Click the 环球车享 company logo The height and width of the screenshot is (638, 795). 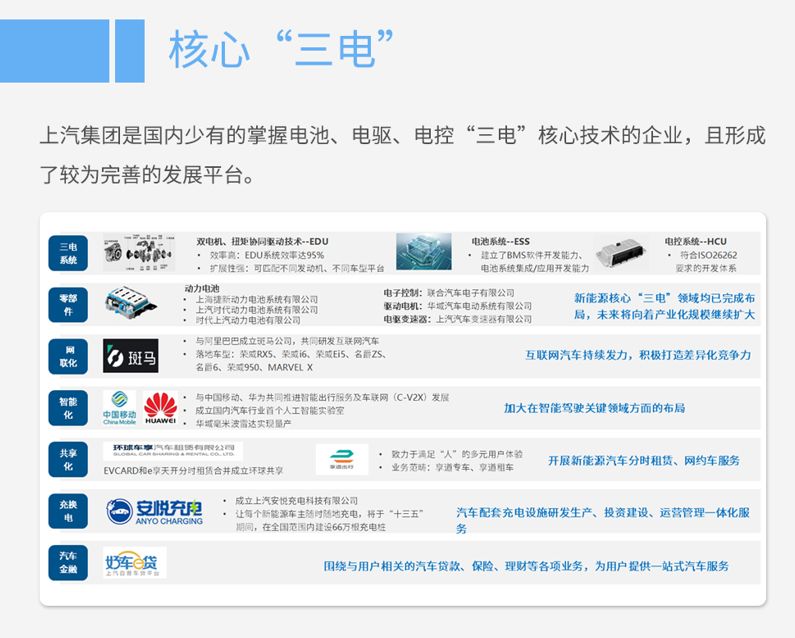173,450
